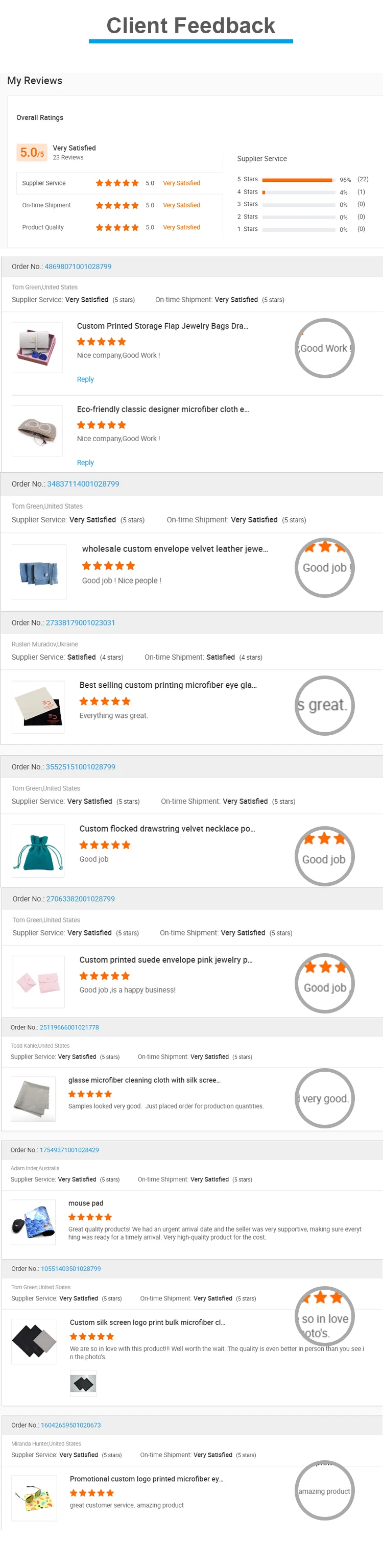Click Reply under the Jewelry Bags review
383x1568 pixels.
pyautogui.click(x=85, y=379)
